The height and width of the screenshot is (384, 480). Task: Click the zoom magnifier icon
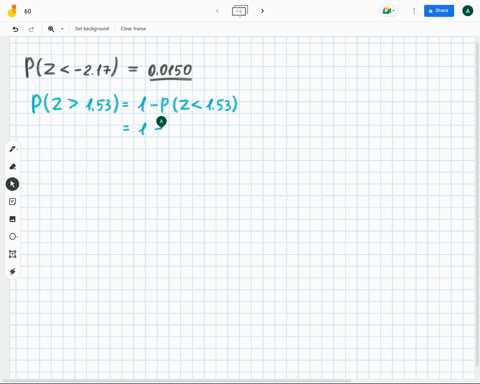(51, 29)
